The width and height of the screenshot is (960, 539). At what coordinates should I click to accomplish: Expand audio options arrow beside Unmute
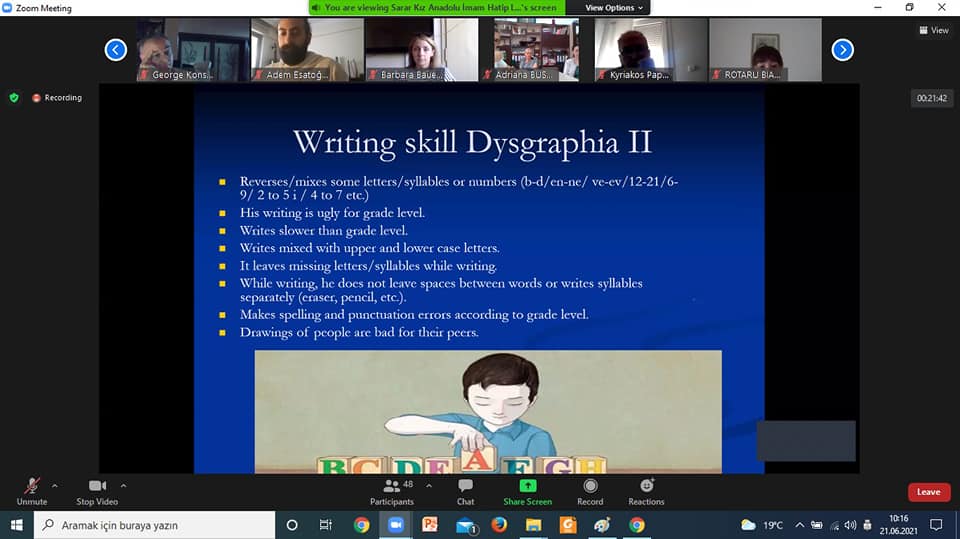point(54,486)
